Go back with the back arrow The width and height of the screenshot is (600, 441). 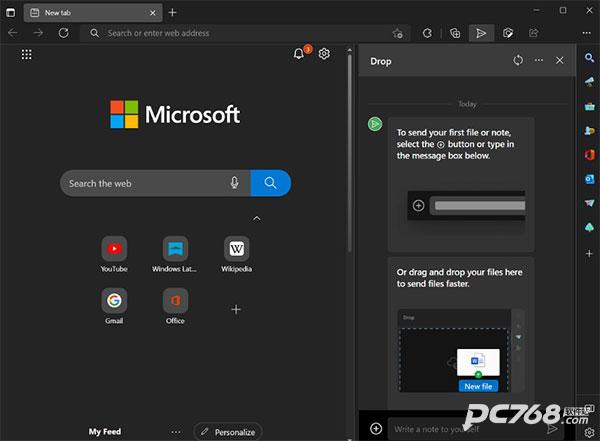(13, 33)
